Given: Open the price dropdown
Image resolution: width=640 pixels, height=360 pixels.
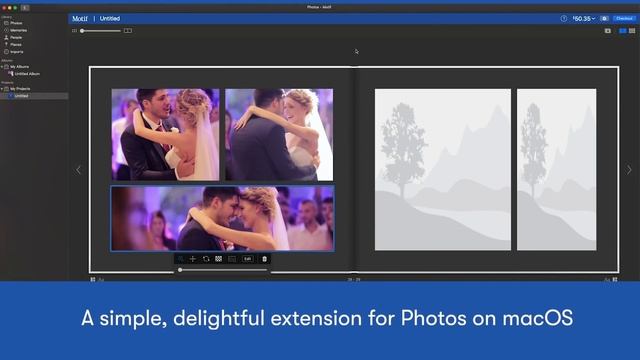Looking at the screenshot, I should (584, 18).
